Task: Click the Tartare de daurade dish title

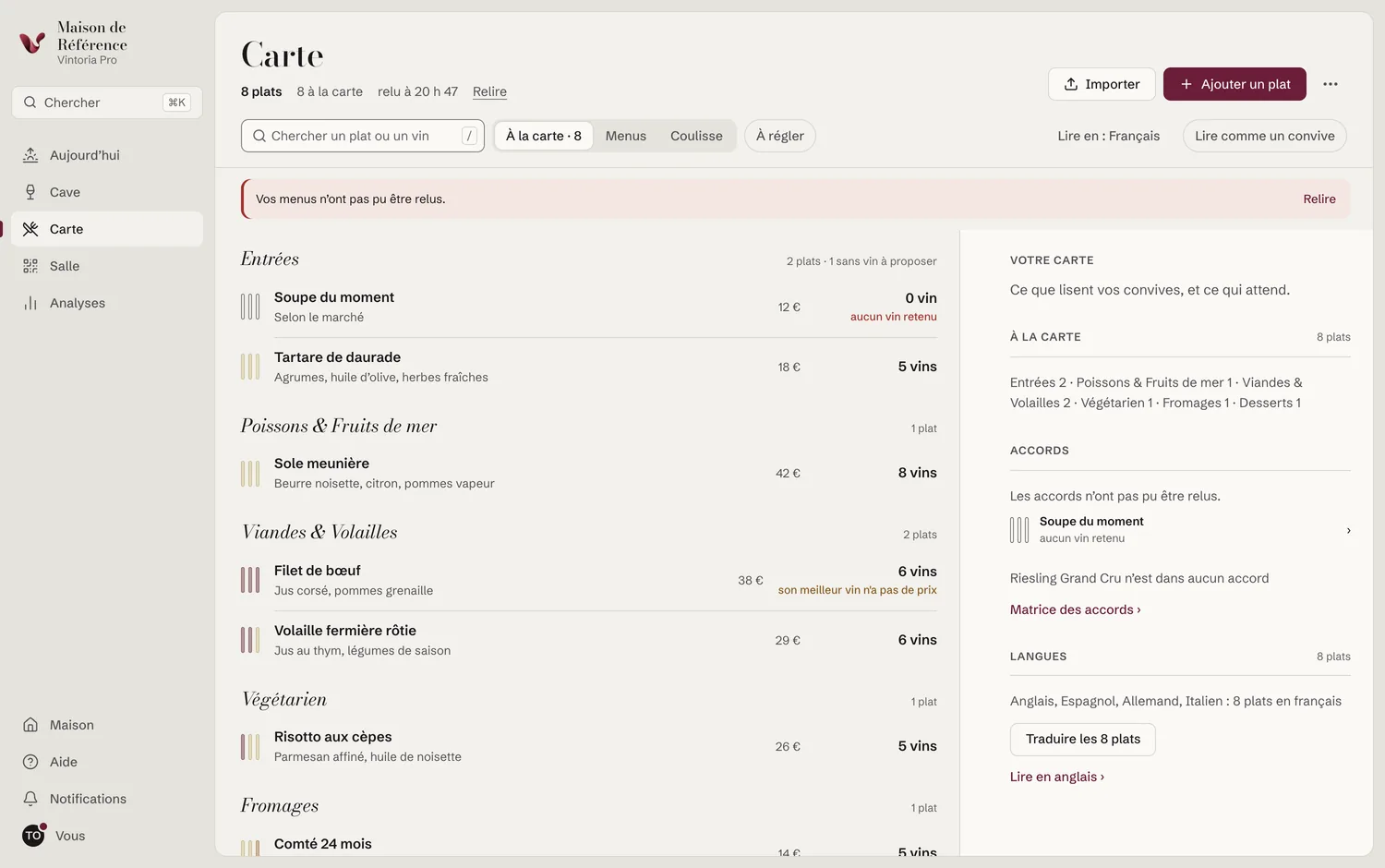Action: (337, 357)
